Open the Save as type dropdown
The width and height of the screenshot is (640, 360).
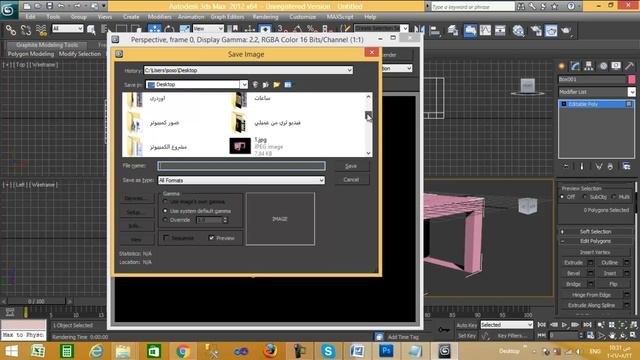(x=321, y=180)
